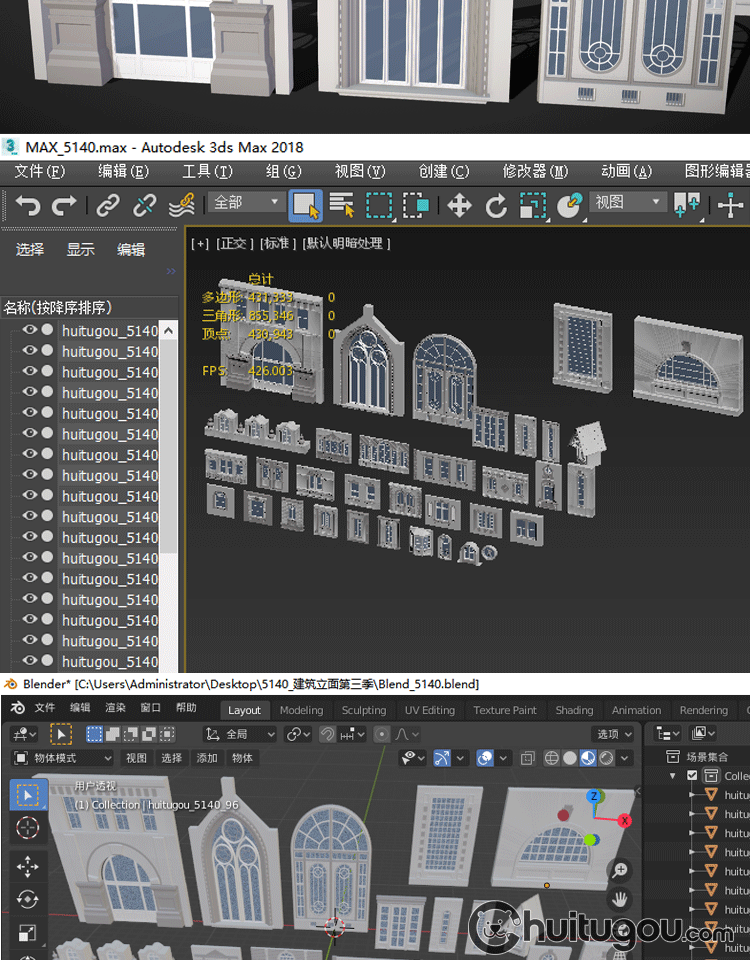Activate the Select and Link chain tool
Viewport: 750px width, 960px height.
coord(108,204)
